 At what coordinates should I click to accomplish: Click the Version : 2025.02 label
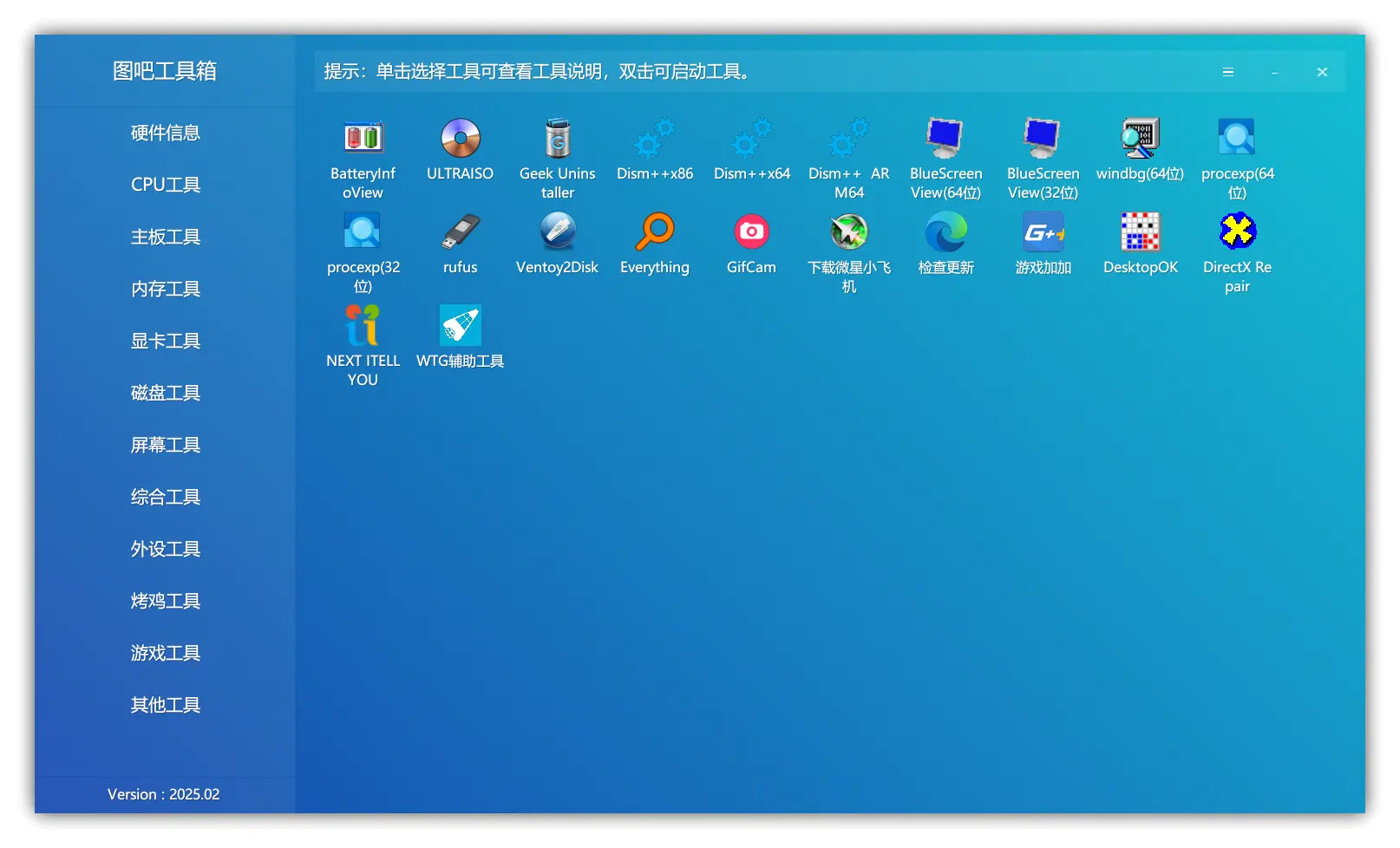pyautogui.click(x=164, y=794)
